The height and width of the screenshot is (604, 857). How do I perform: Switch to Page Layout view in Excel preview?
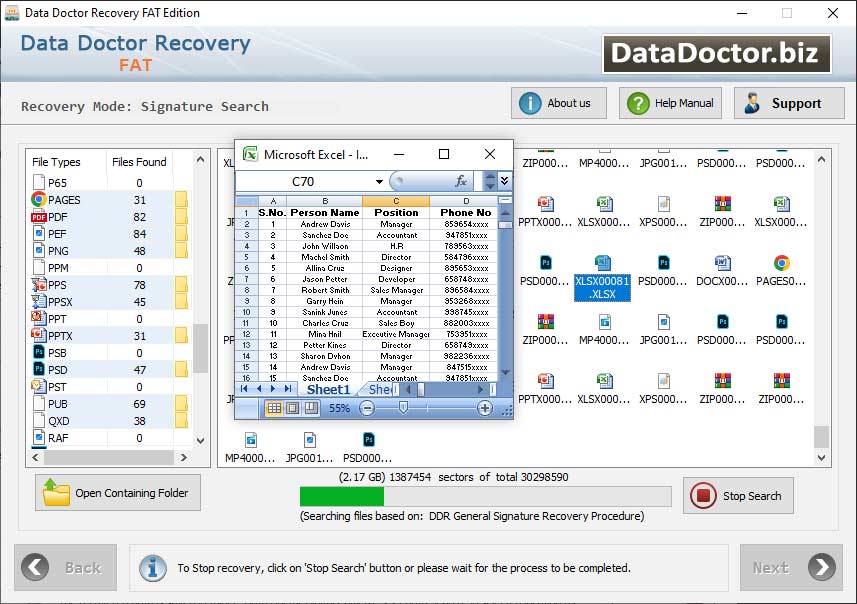click(x=292, y=408)
